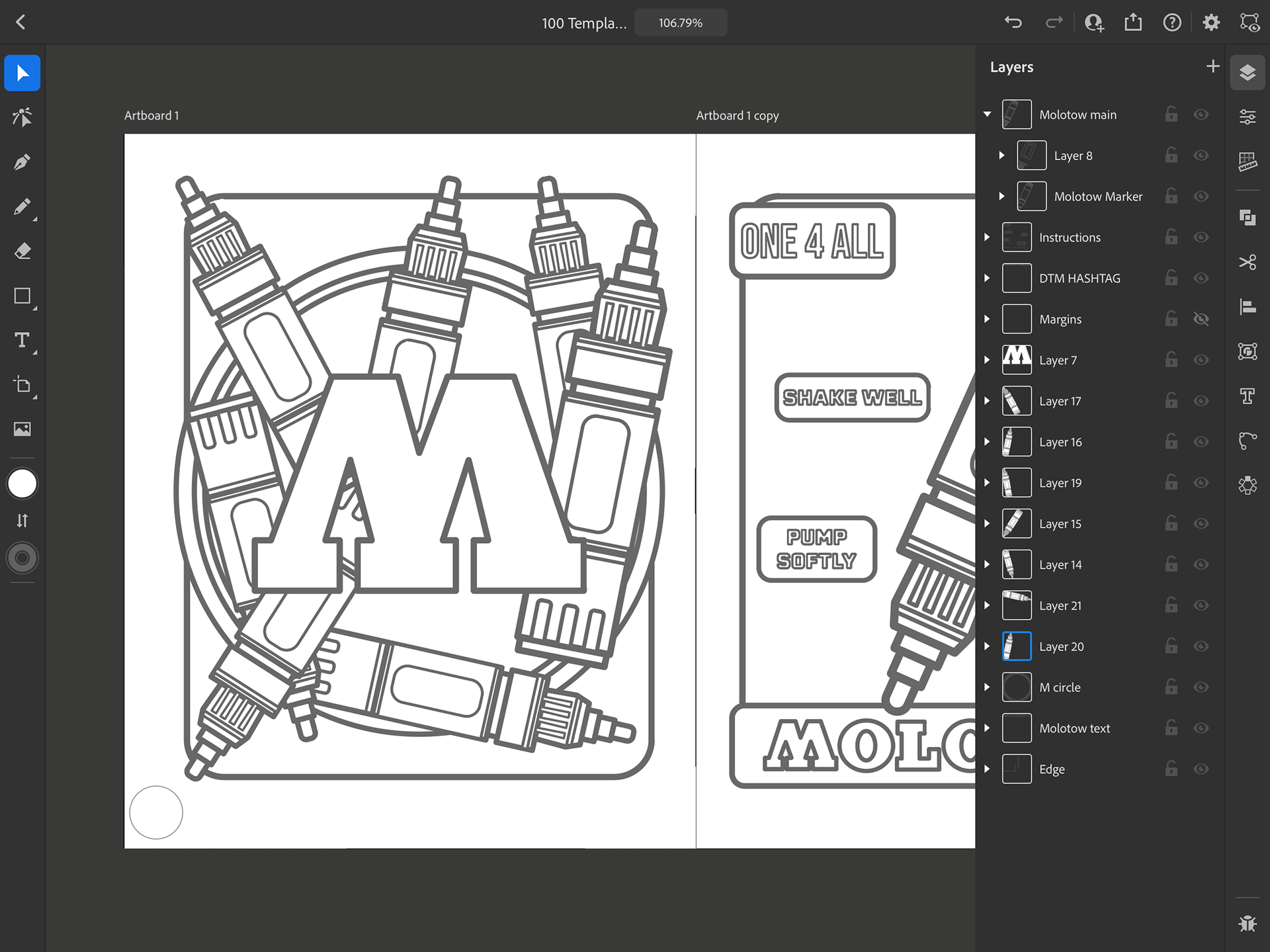This screenshot has height=952, width=1270.
Task: Expand Layer 15
Action: pyautogui.click(x=987, y=523)
